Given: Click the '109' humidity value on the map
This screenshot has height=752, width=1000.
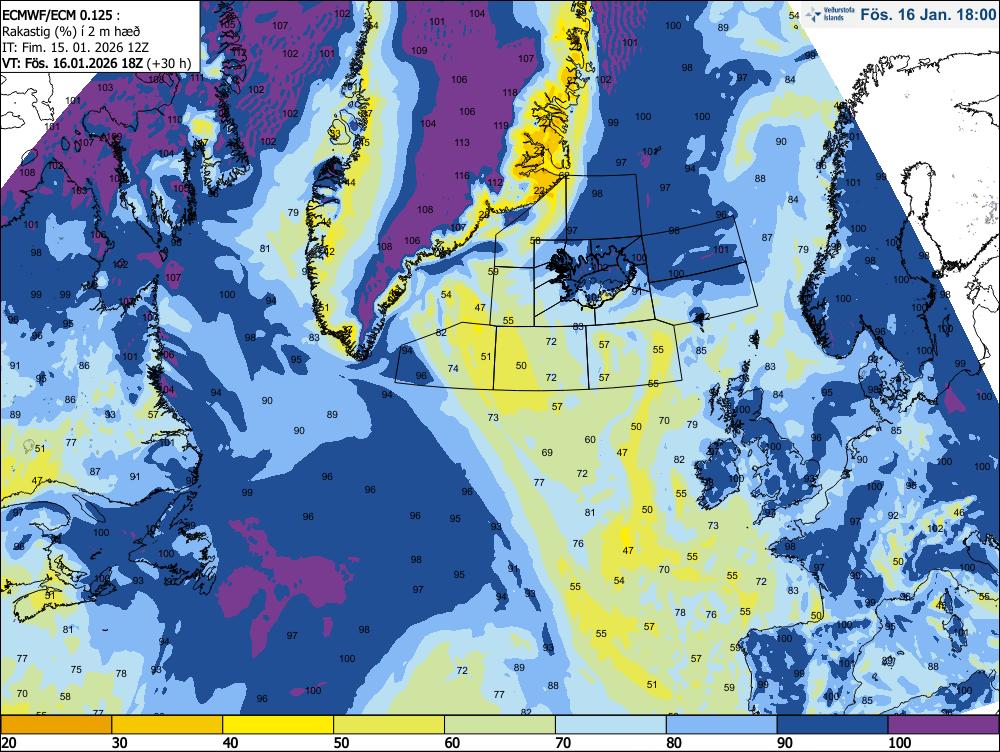Looking at the screenshot, I should (419, 51).
